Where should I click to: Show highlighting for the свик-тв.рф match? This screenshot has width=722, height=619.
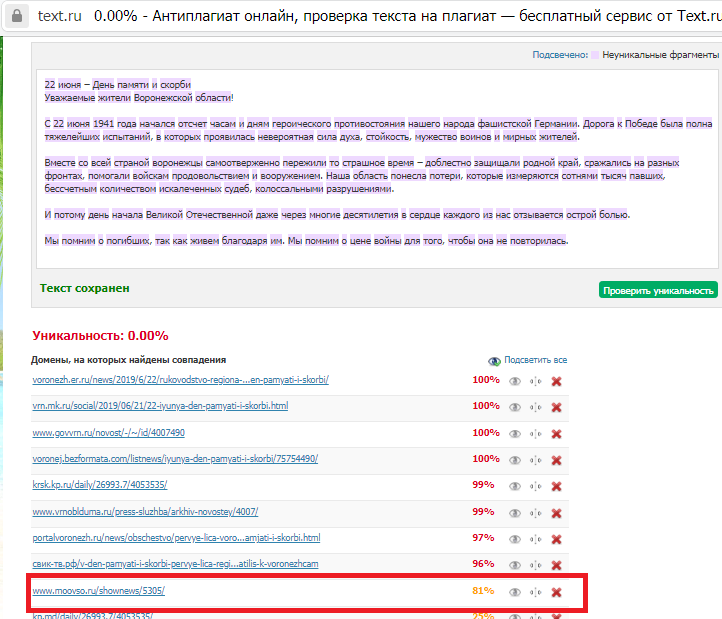515,565
